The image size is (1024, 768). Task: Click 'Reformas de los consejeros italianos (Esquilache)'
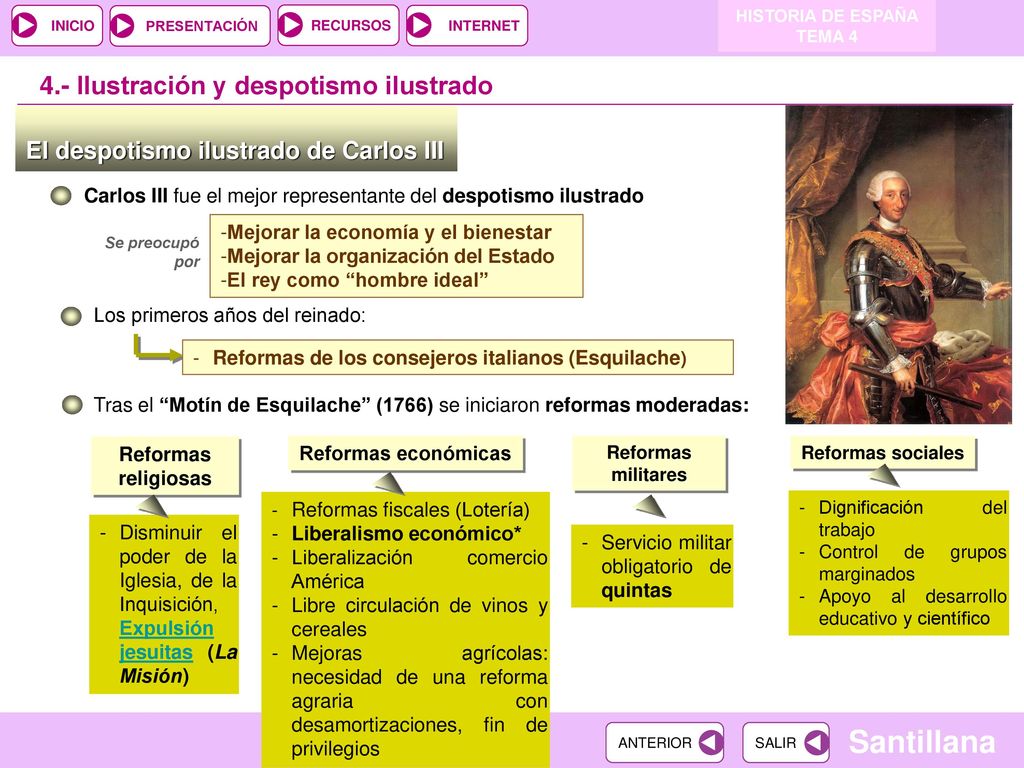(x=449, y=358)
